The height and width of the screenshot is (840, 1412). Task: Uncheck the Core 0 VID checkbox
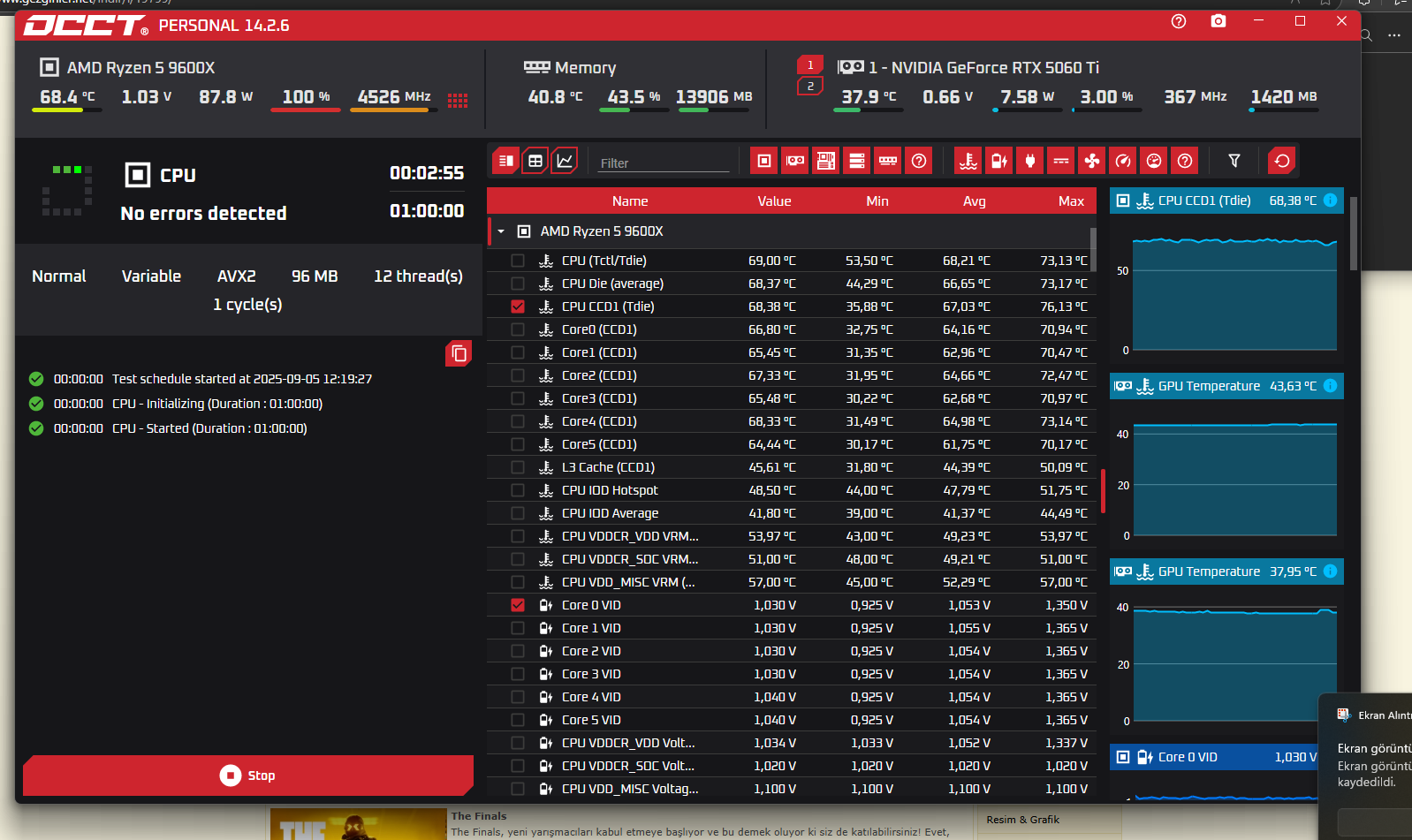pyautogui.click(x=518, y=605)
